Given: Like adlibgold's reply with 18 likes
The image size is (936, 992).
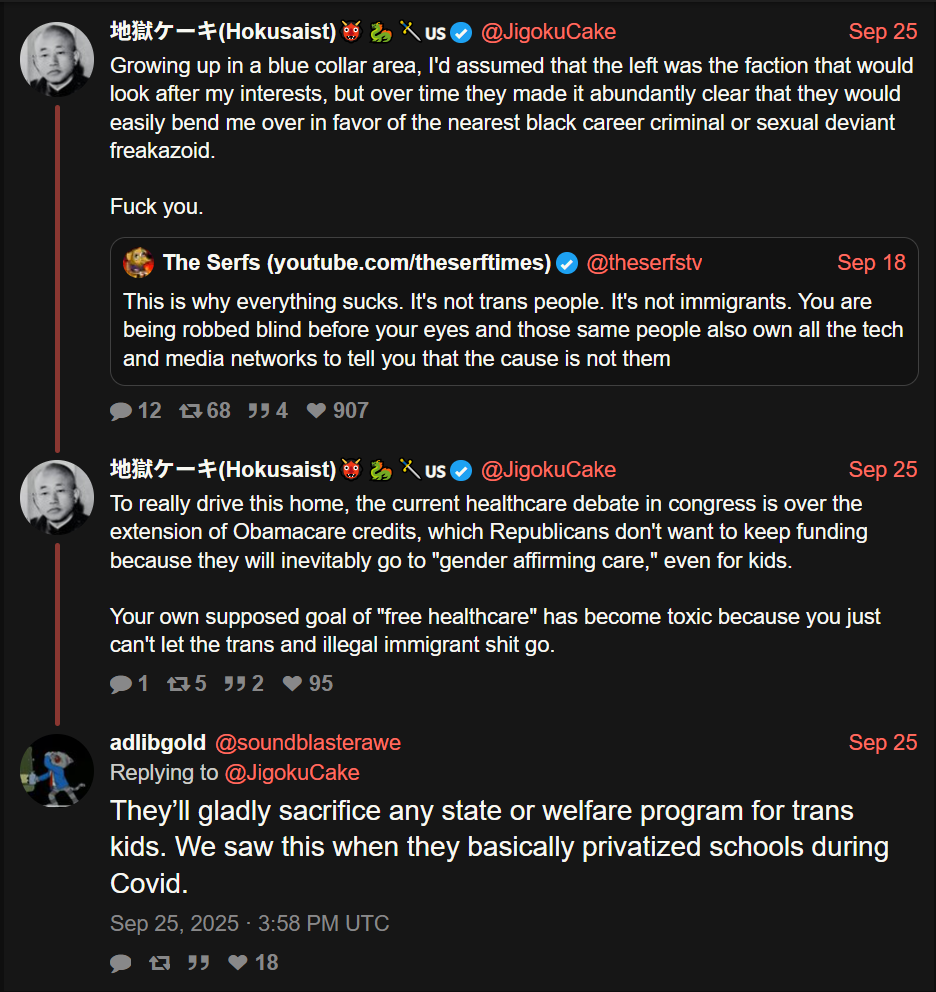Looking at the screenshot, I should pyautogui.click(x=238, y=963).
